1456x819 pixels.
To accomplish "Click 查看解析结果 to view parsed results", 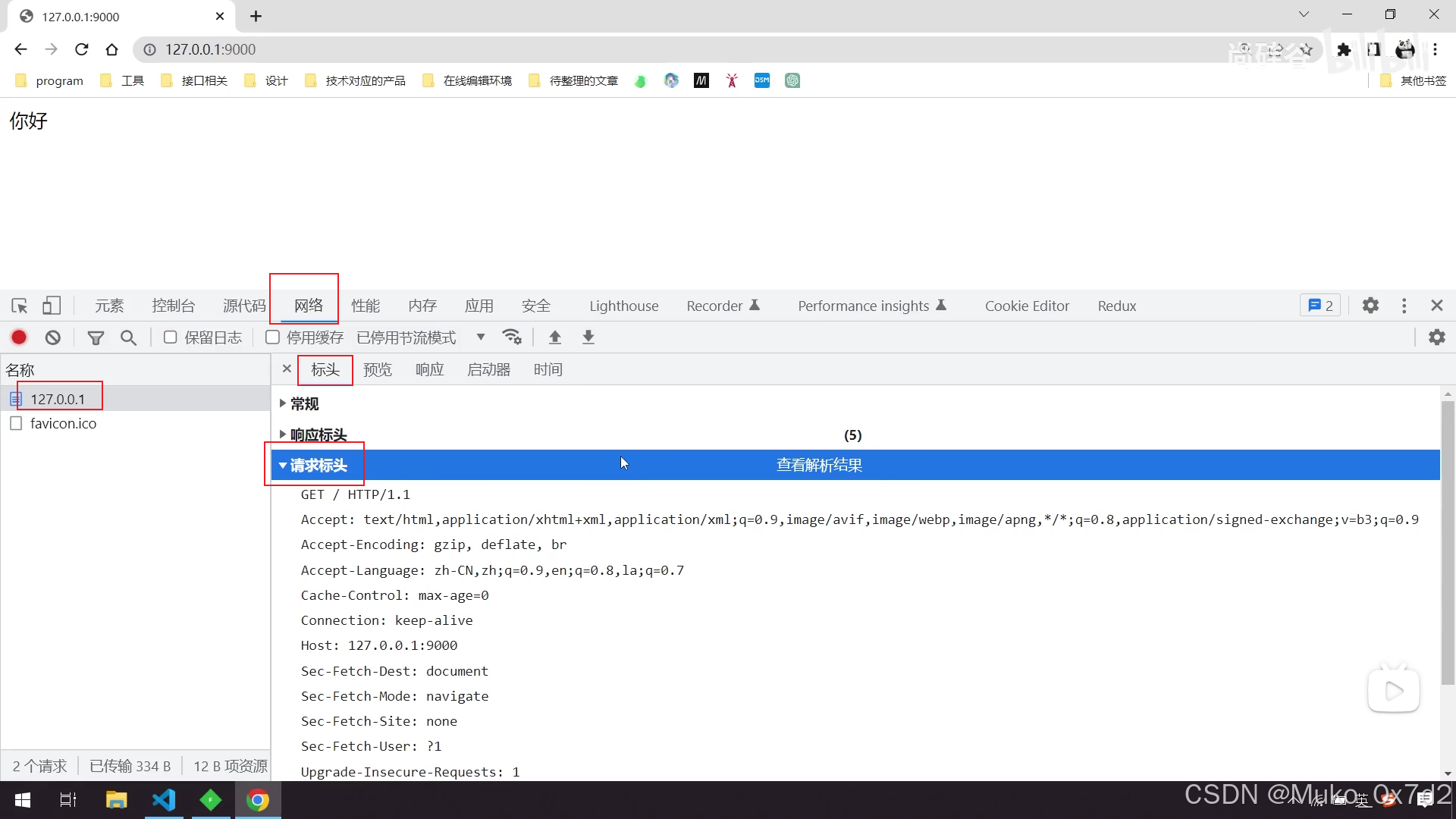I will click(819, 464).
